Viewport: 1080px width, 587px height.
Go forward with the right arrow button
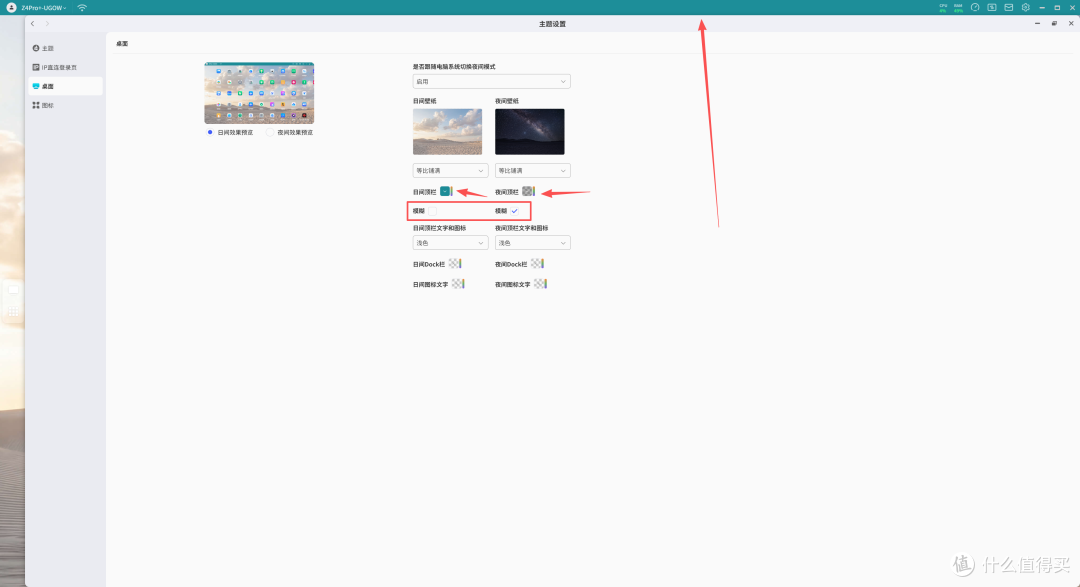pos(47,23)
